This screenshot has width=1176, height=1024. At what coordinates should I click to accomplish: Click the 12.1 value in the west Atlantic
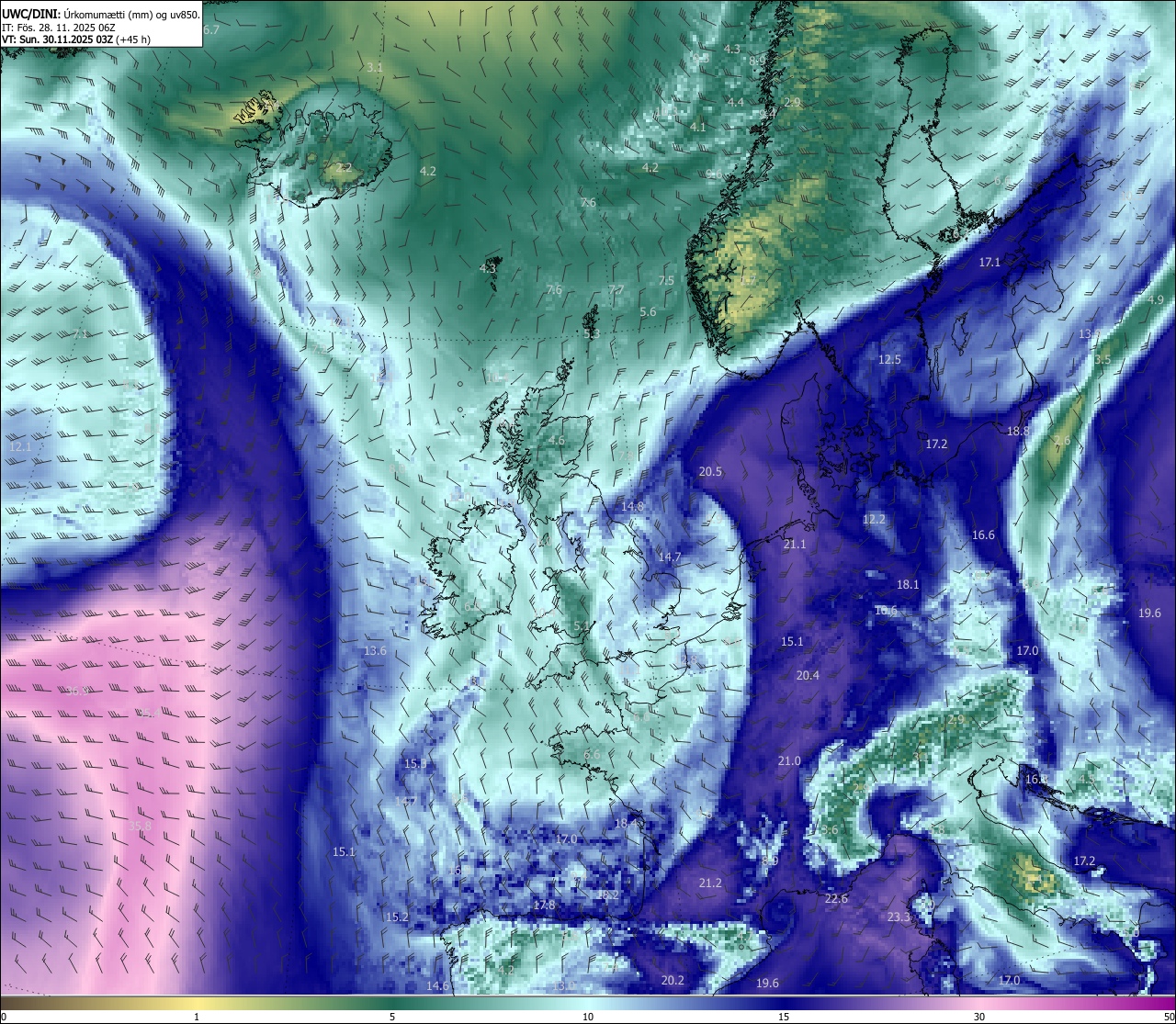[20, 447]
